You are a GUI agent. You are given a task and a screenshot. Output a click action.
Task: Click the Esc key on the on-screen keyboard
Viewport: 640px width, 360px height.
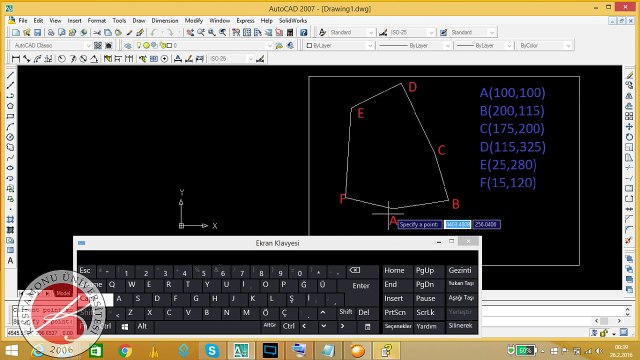pos(86,271)
